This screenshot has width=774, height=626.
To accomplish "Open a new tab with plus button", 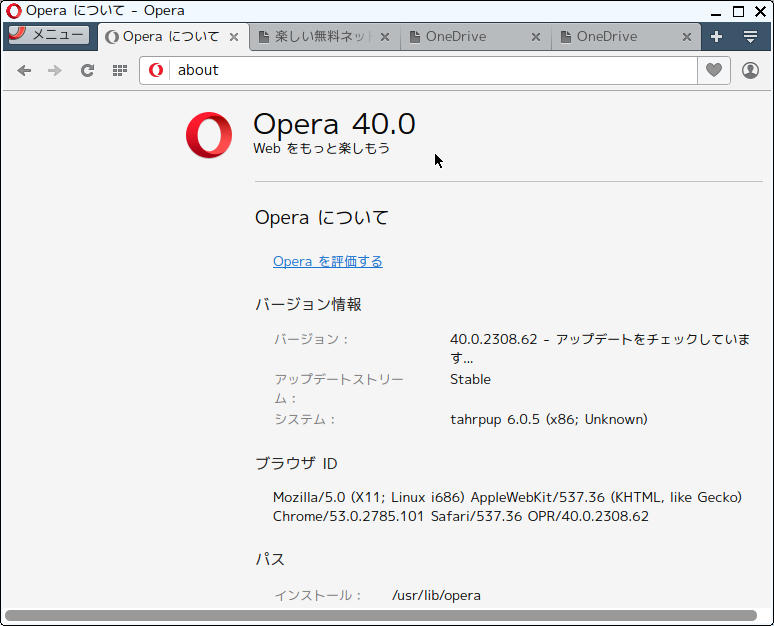I will (717, 37).
